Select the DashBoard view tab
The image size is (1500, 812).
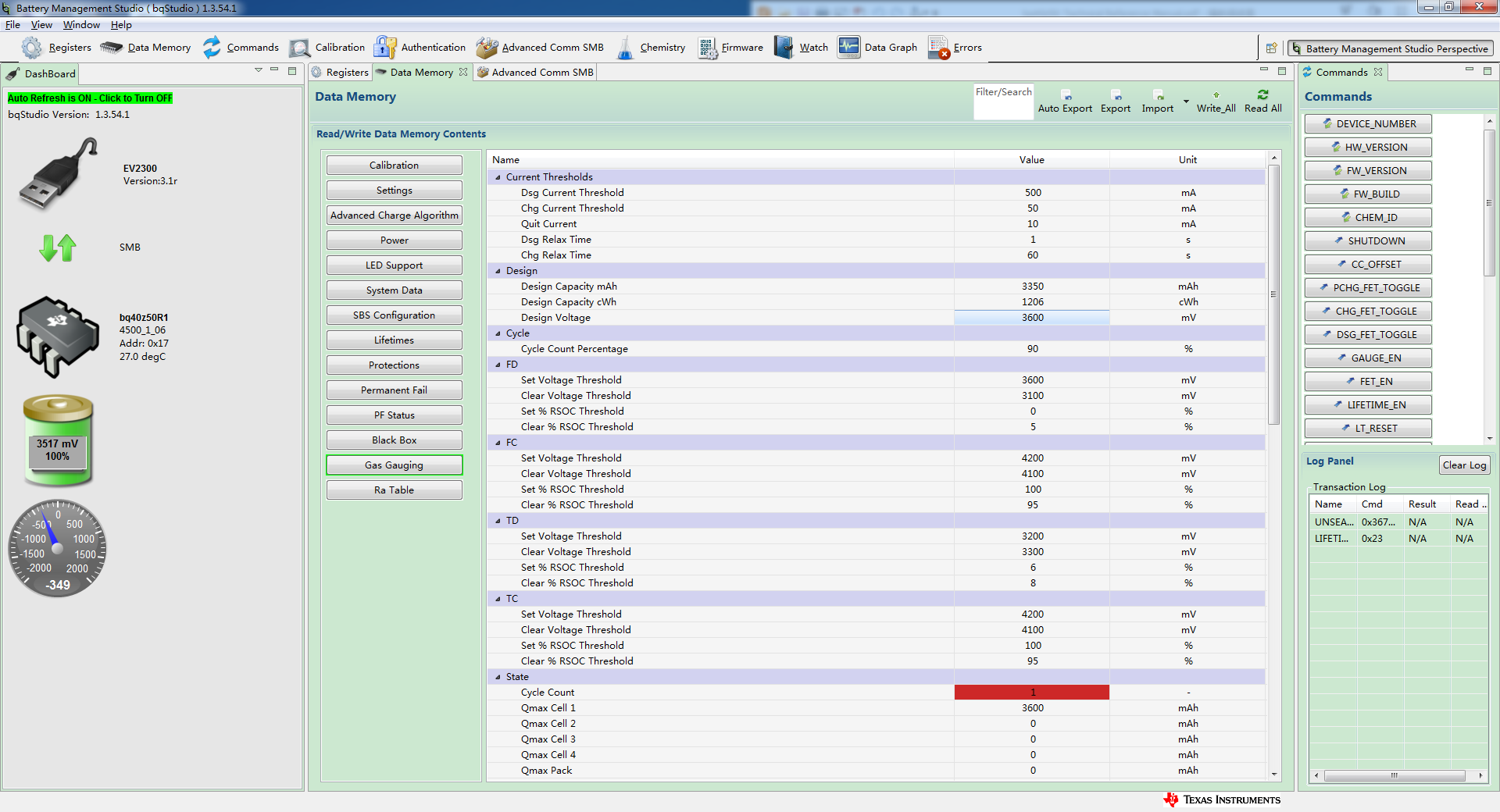point(41,73)
